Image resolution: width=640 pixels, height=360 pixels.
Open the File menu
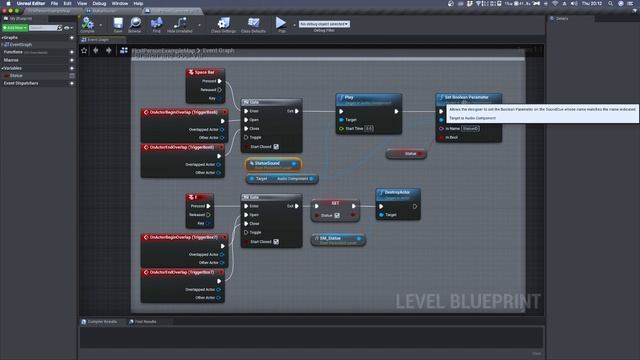pyautogui.click(x=54, y=3)
